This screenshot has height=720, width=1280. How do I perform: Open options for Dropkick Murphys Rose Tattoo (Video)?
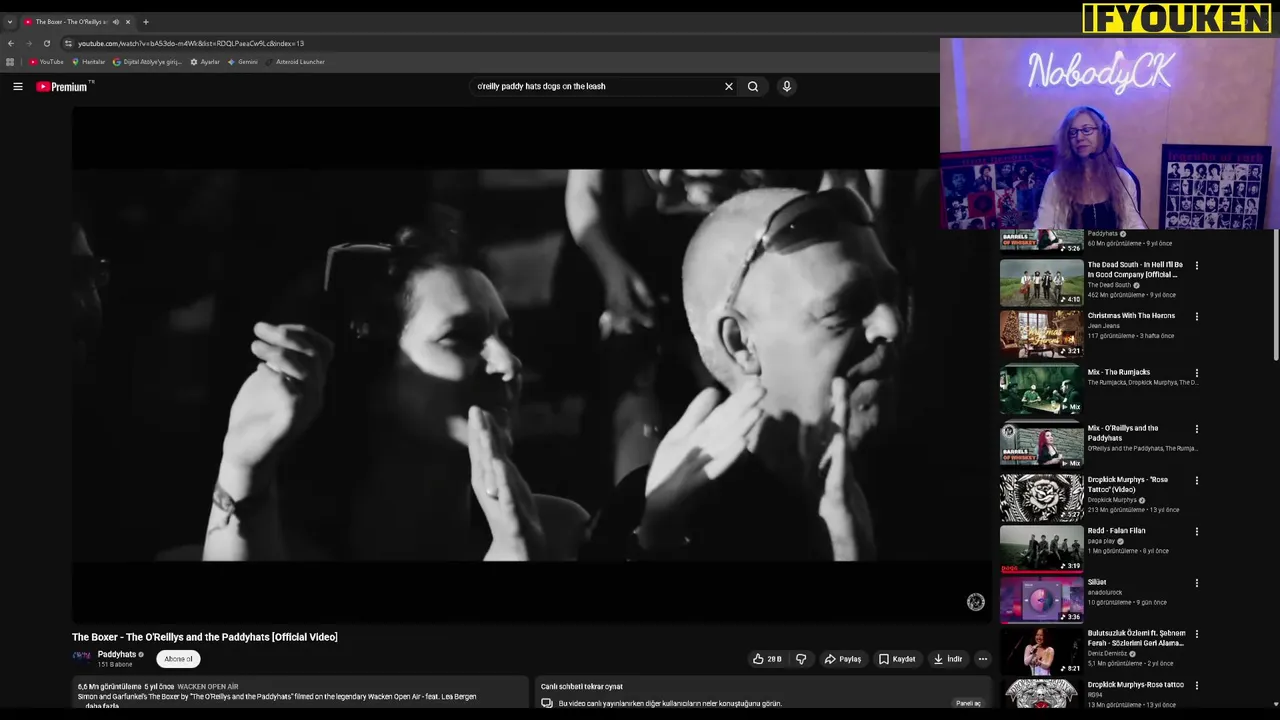(1197, 481)
